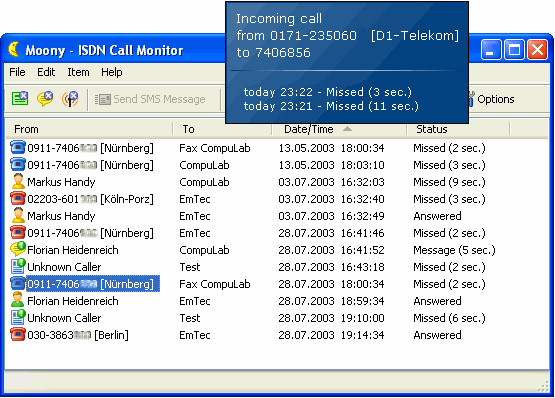The height and width of the screenshot is (398, 555).
Task: Sort by the Date/Time column header
Action: click(339, 129)
